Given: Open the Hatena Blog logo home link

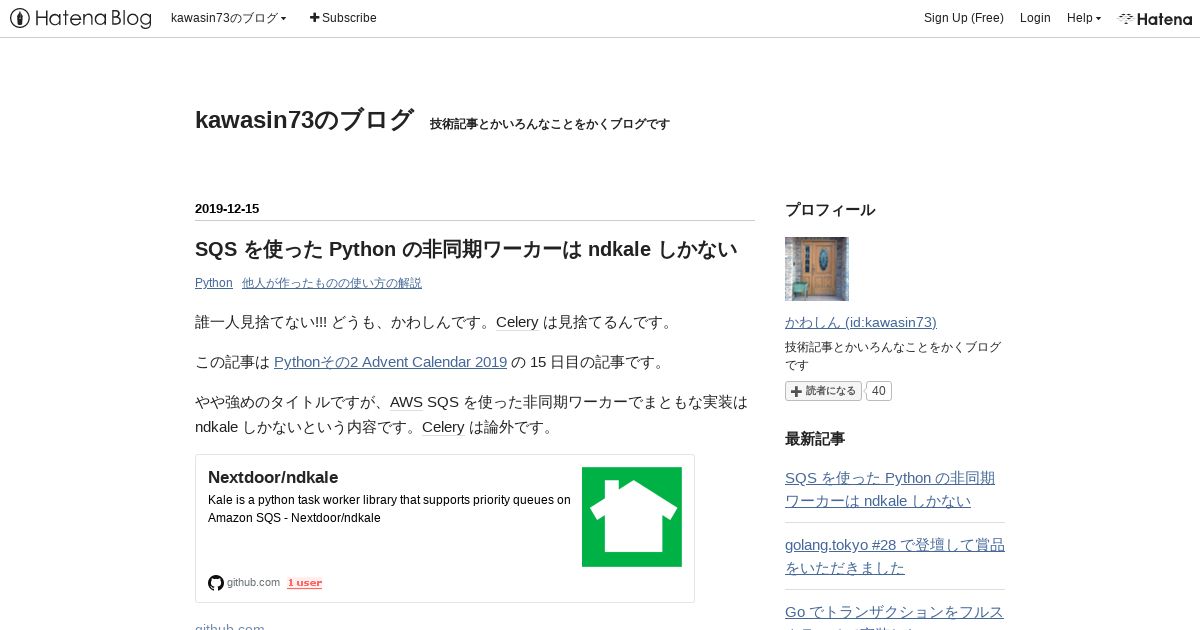Looking at the screenshot, I should pyautogui.click(x=81, y=18).
